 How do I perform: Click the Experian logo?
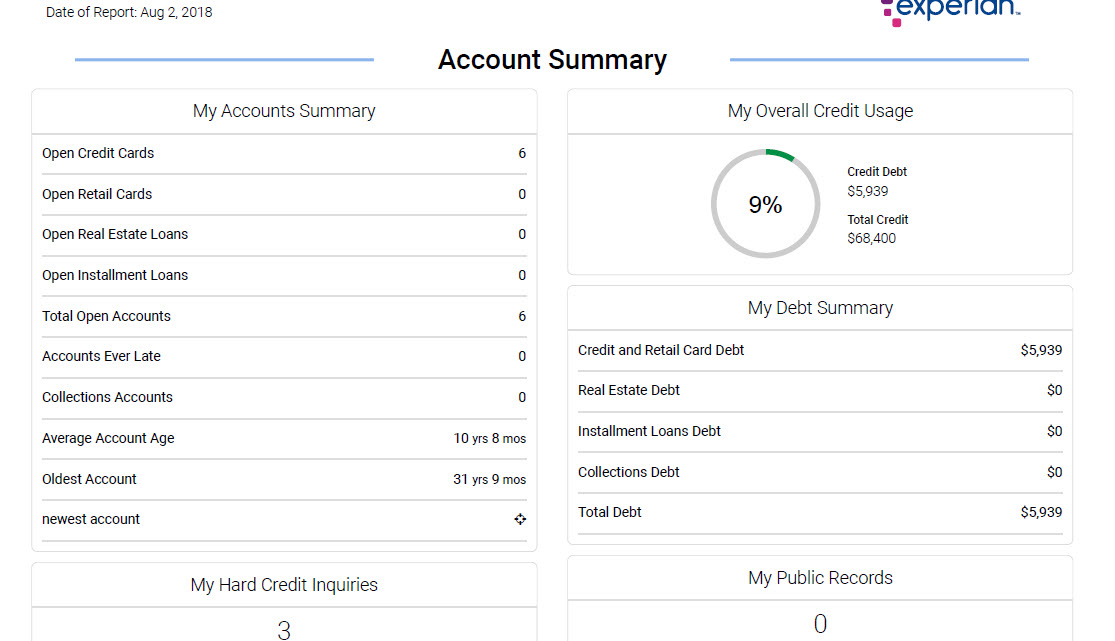click(x=948, y=10)
